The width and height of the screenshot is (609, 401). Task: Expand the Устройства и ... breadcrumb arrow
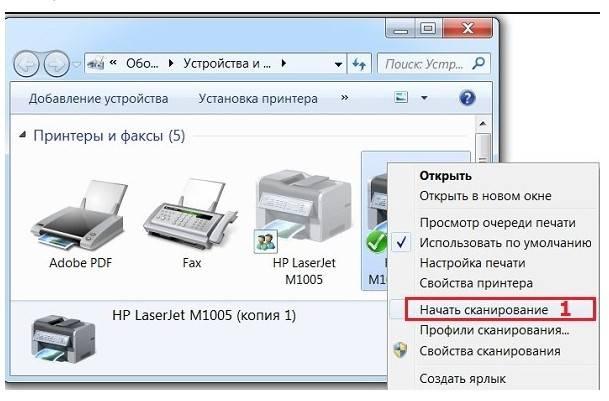click(284, 63)
